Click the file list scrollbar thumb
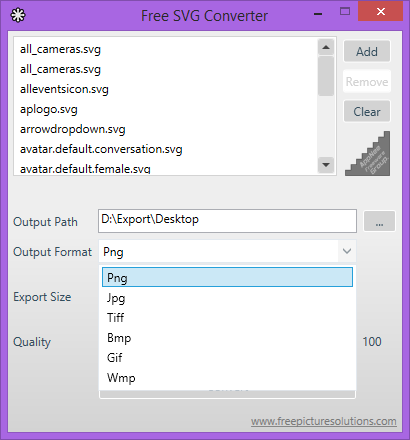 click(x=326, y=76)
